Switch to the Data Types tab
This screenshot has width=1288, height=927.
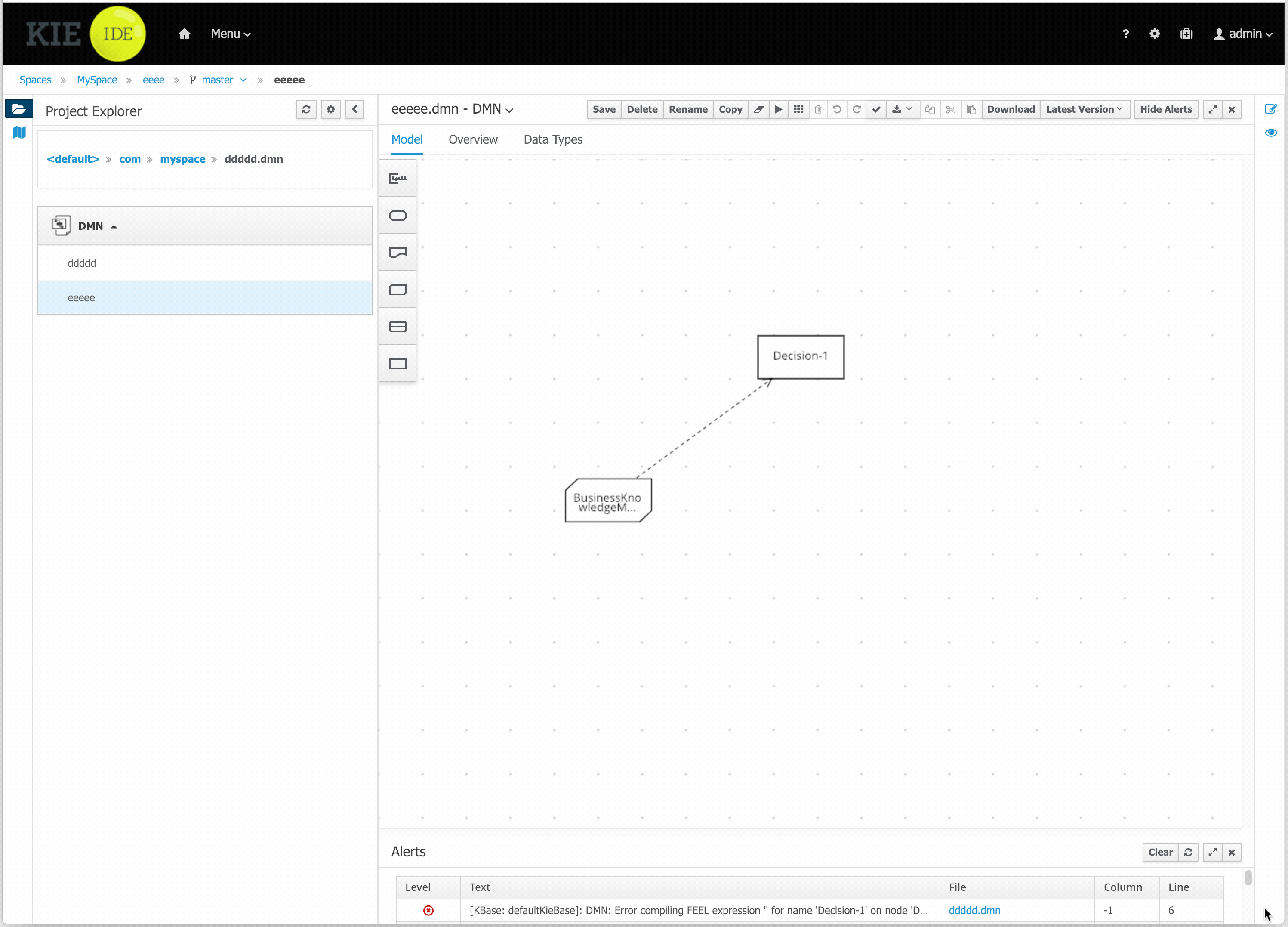pyautogui.click(x=552, y=140)
